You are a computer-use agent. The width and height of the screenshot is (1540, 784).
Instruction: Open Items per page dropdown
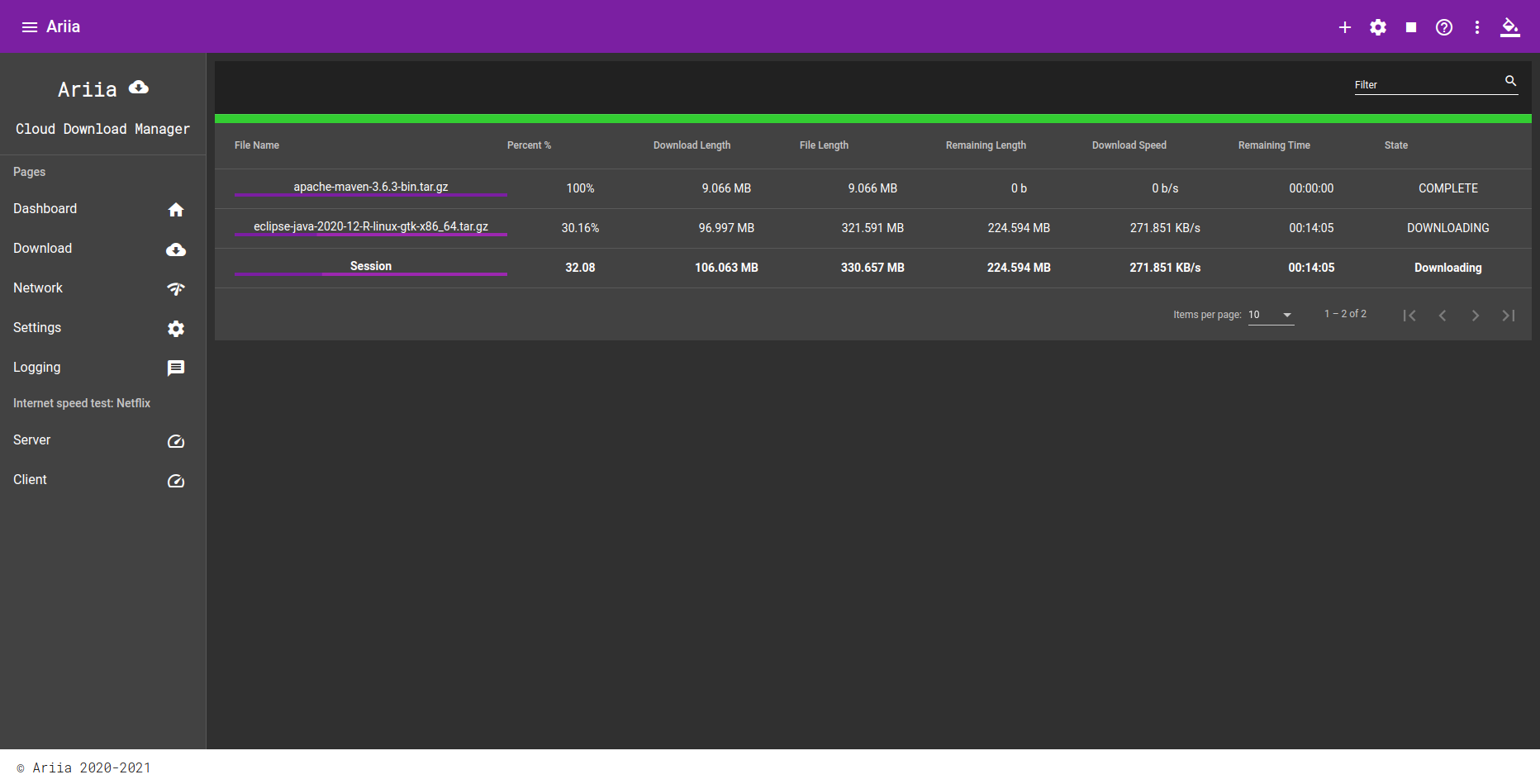click(1271, 315)
